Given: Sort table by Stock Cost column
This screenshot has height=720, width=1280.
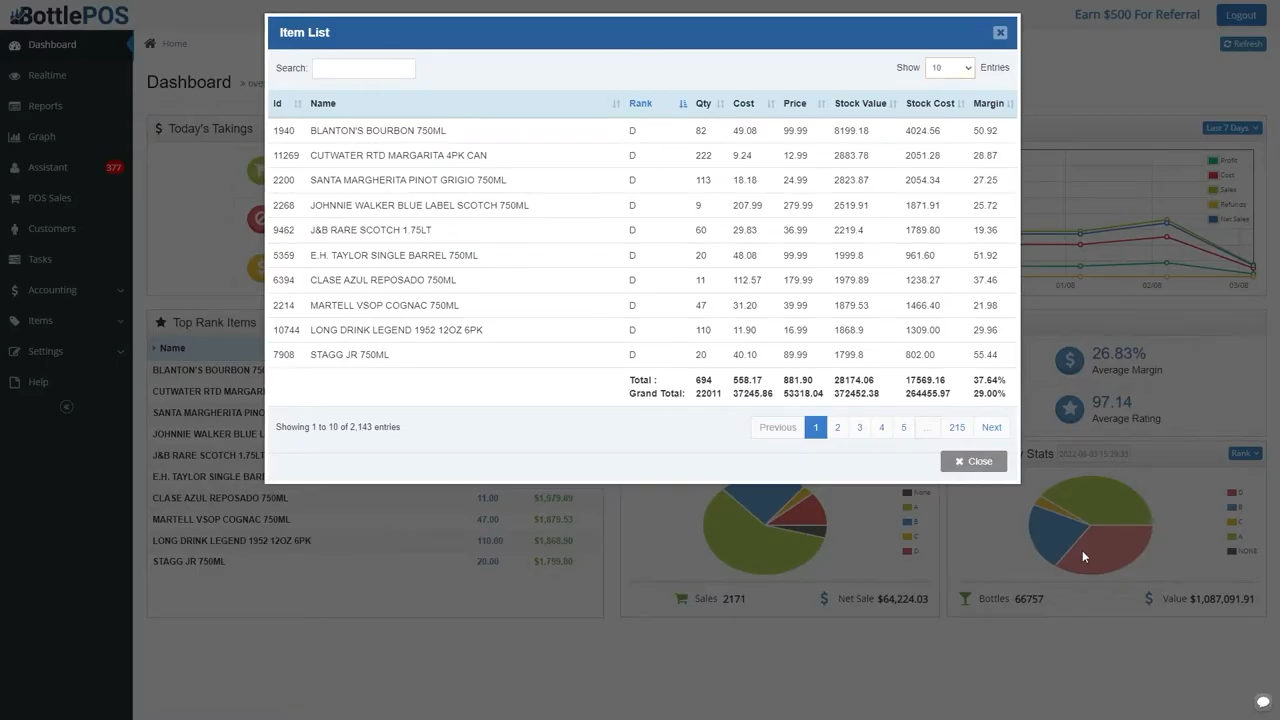Looking at the screenshot, I should (x=934, y=104).
